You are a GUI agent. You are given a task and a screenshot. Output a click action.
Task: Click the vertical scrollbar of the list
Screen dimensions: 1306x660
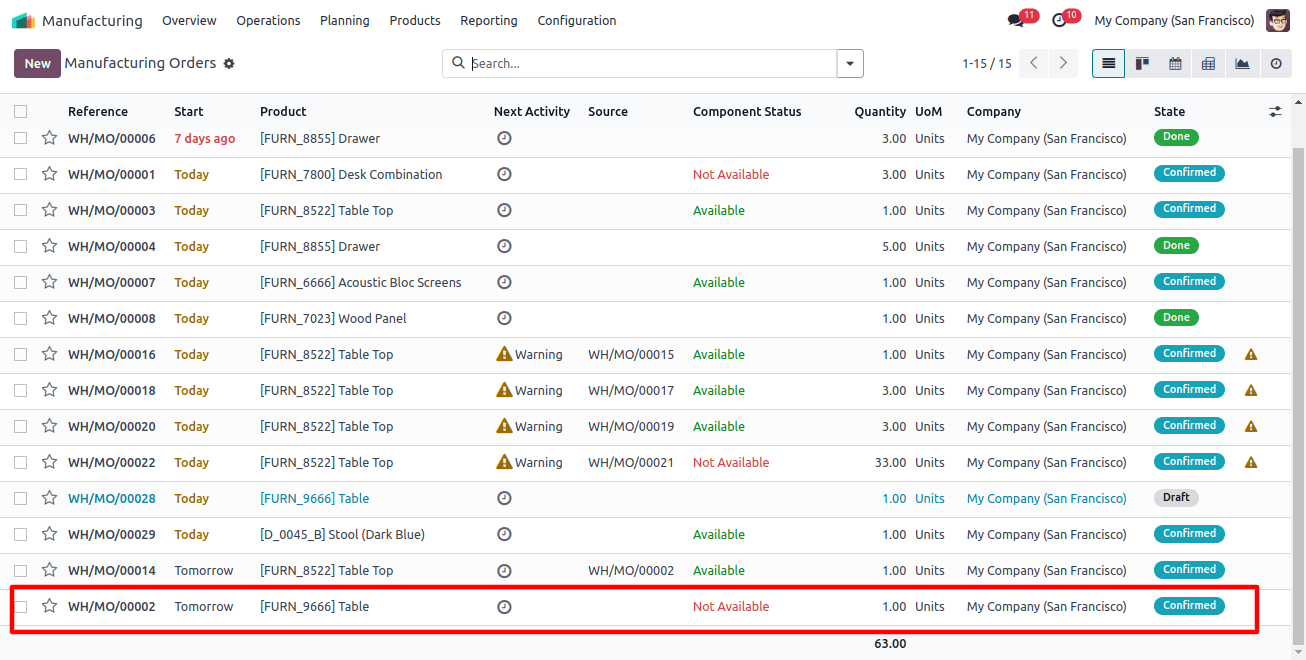coord(1299,395)
